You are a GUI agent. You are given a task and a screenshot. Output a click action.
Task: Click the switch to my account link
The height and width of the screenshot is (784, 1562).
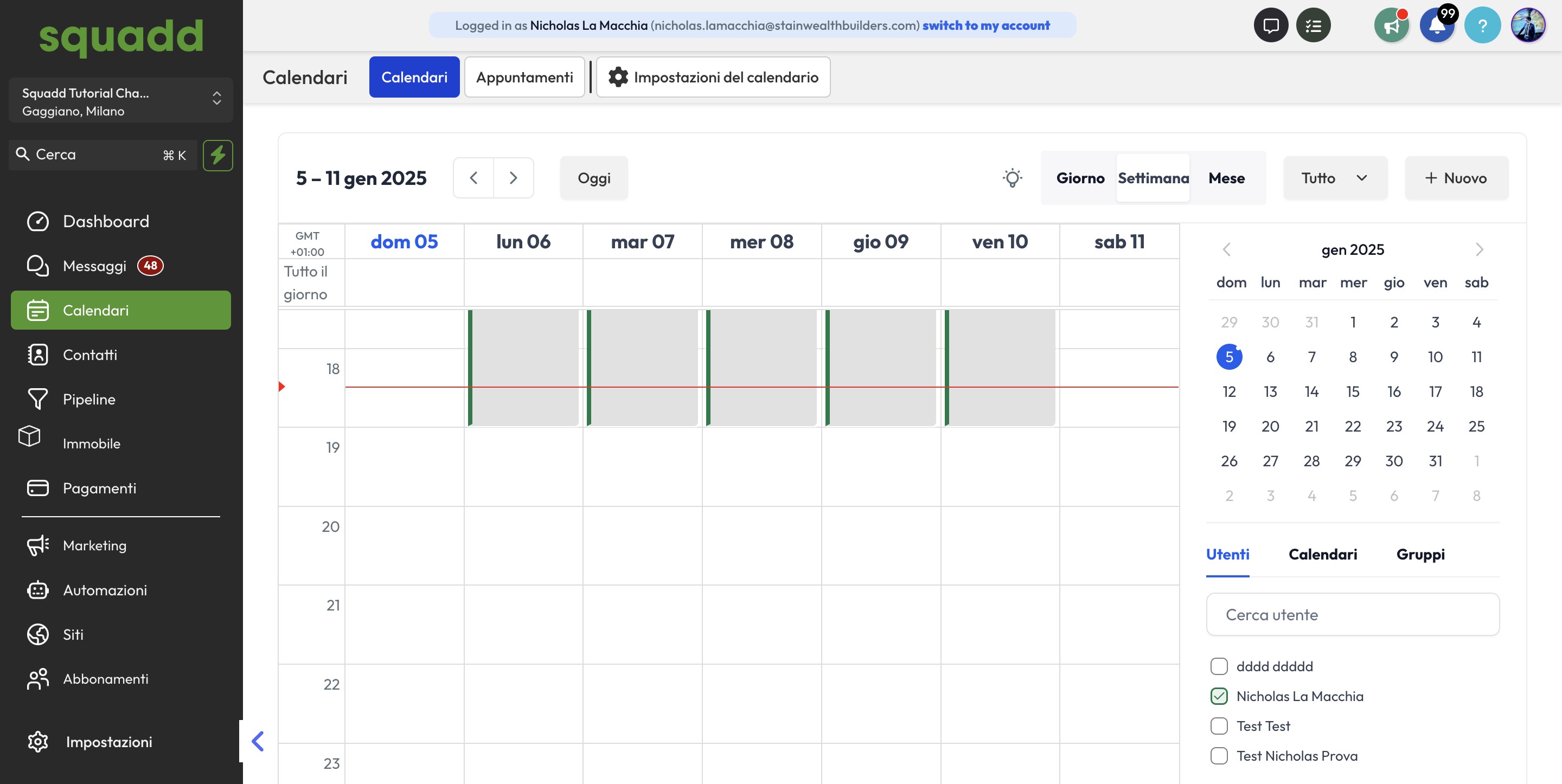coord(985,25)
